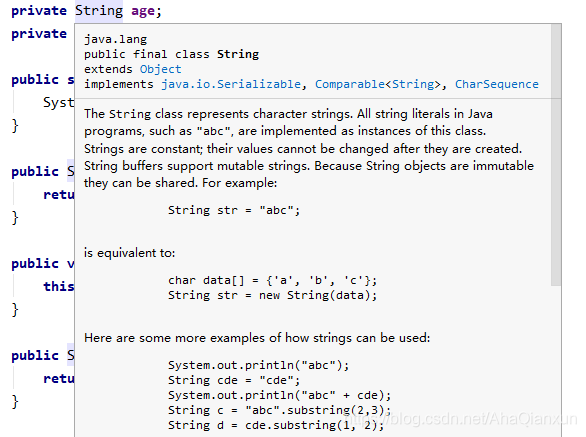Click the documentation popup scrollbar thumb
Viewport: 586px width, 437px height.
(556, 155)
